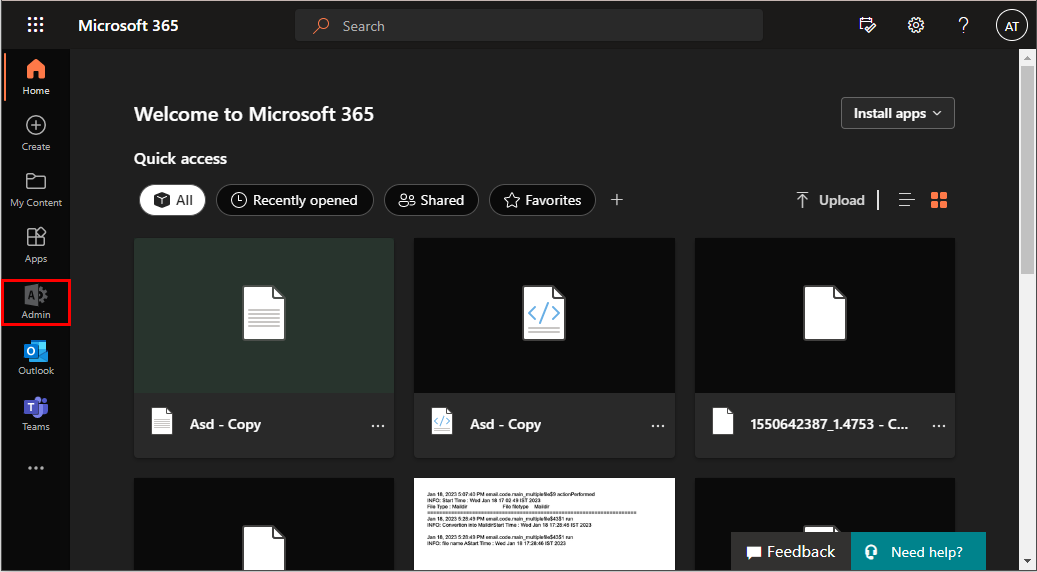
Task: Open Apps in the sidebar
Action: coord(36,246)
